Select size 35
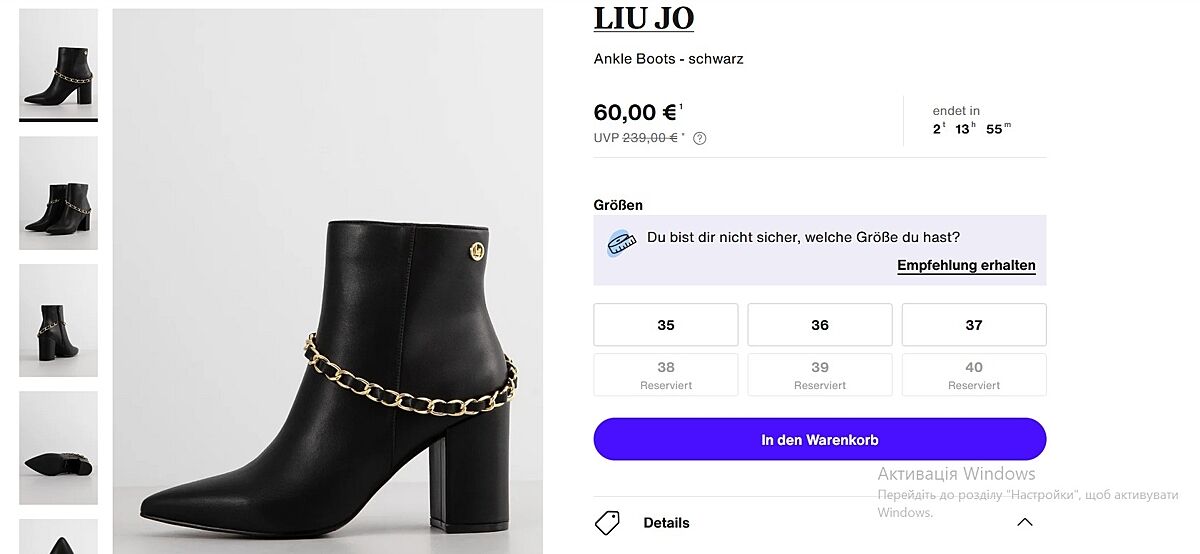 click(x=666, y=325)
